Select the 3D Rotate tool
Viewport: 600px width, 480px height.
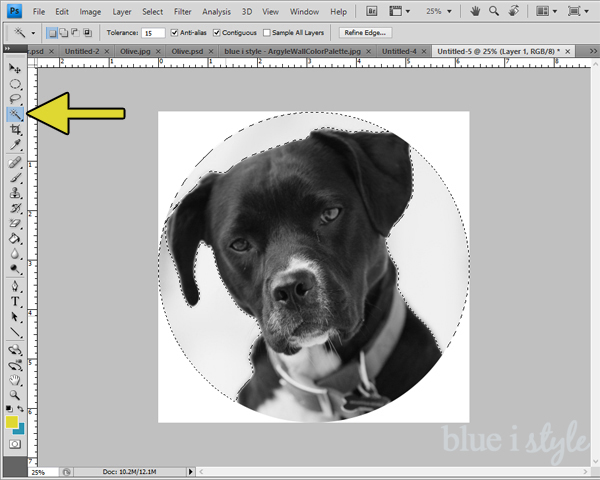click(15, 349)
